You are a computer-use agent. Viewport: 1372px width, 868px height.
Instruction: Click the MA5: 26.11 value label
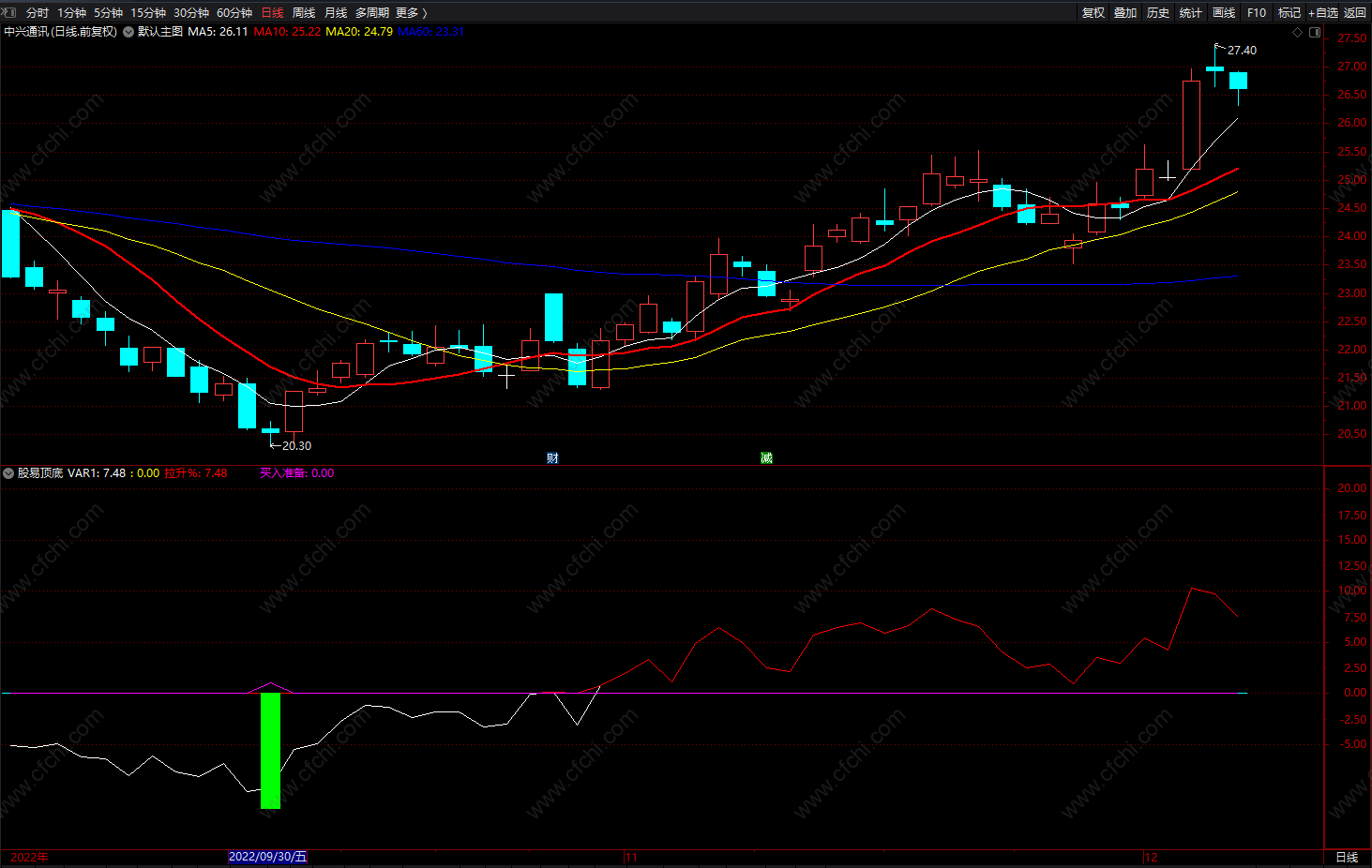coord(218,32)
